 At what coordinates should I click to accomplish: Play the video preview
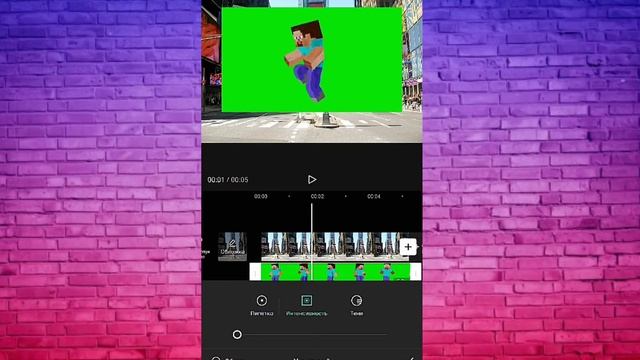pos(312,180)
